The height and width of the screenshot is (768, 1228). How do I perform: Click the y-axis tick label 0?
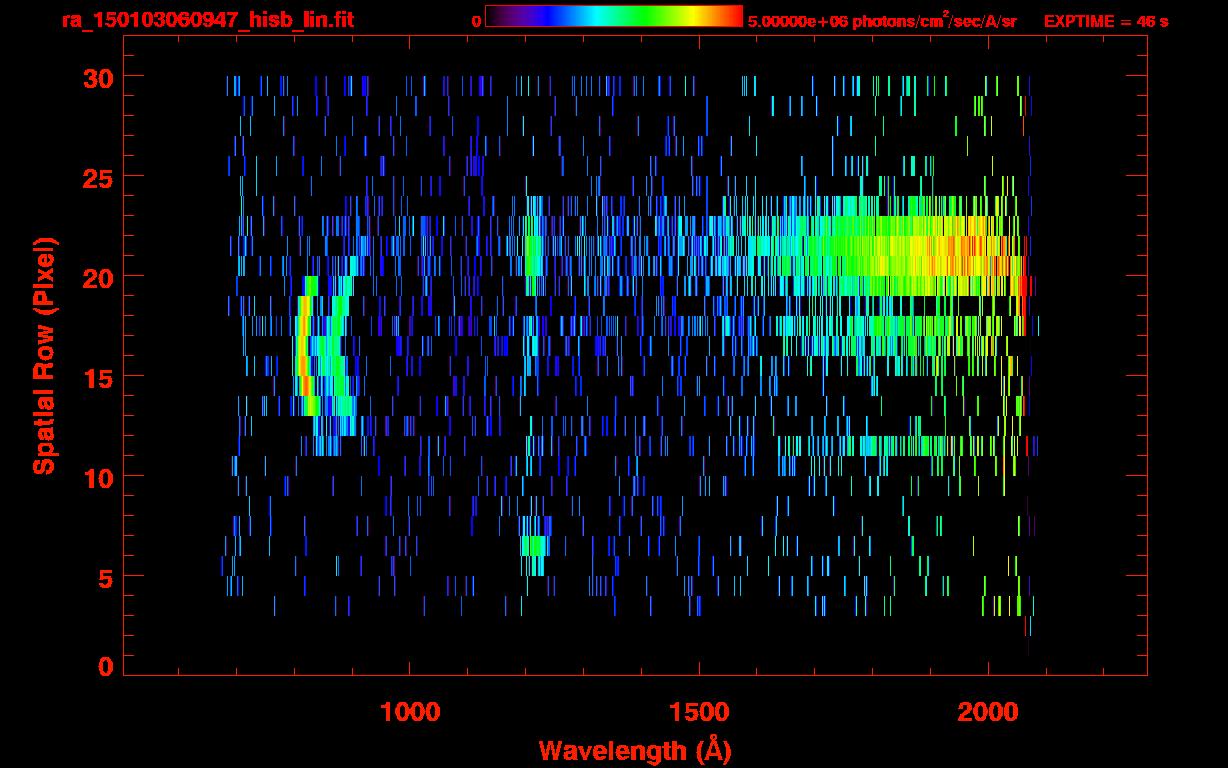106,667
